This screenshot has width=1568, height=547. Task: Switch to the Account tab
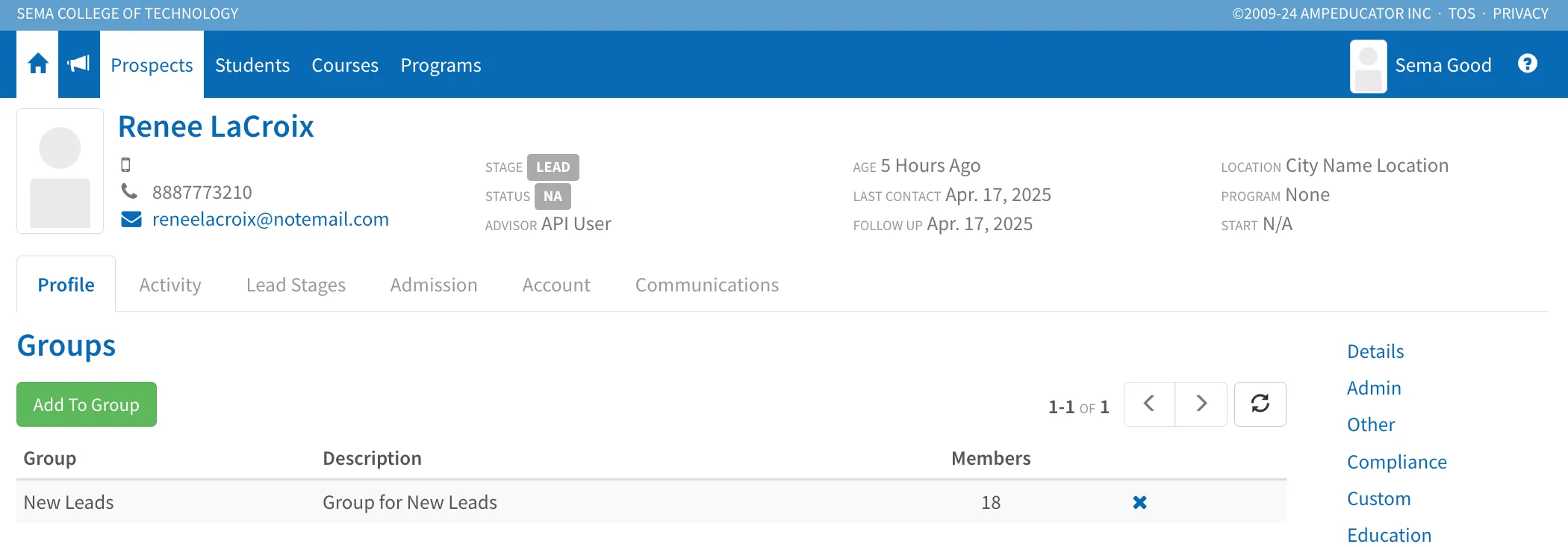(556, 285)
